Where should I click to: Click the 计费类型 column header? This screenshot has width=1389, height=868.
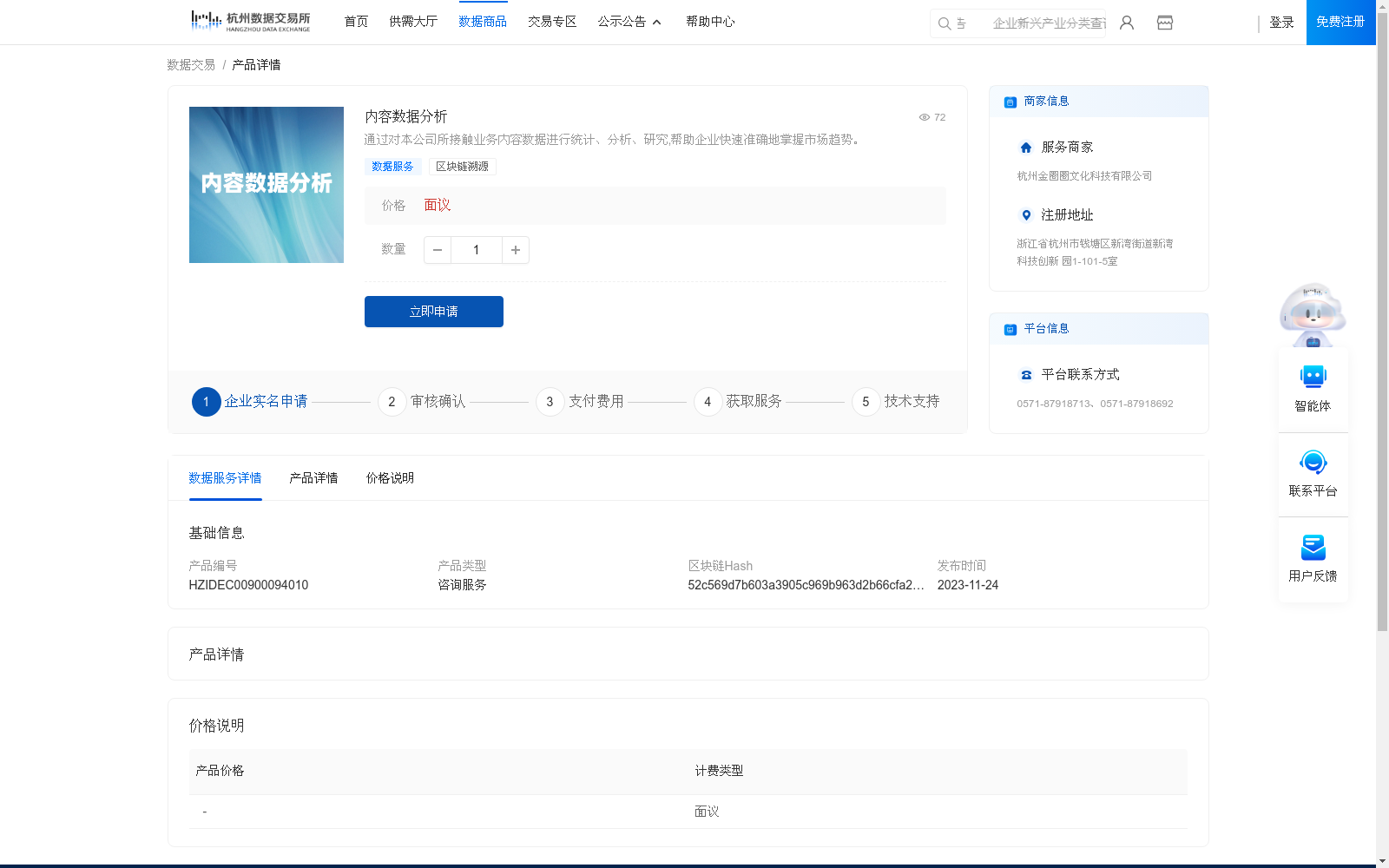click(719, 771)
